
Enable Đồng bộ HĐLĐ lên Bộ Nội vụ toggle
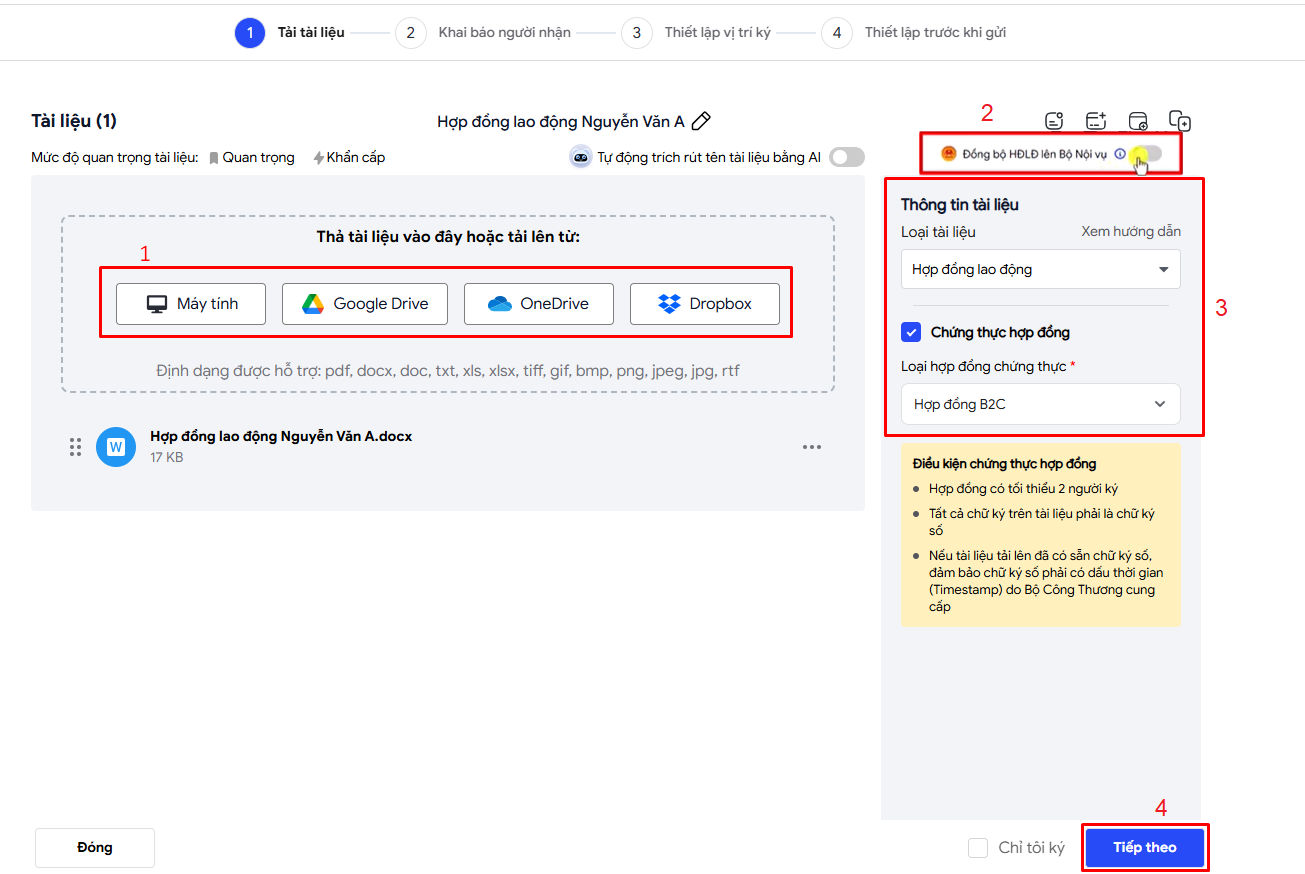(1148, 154)
